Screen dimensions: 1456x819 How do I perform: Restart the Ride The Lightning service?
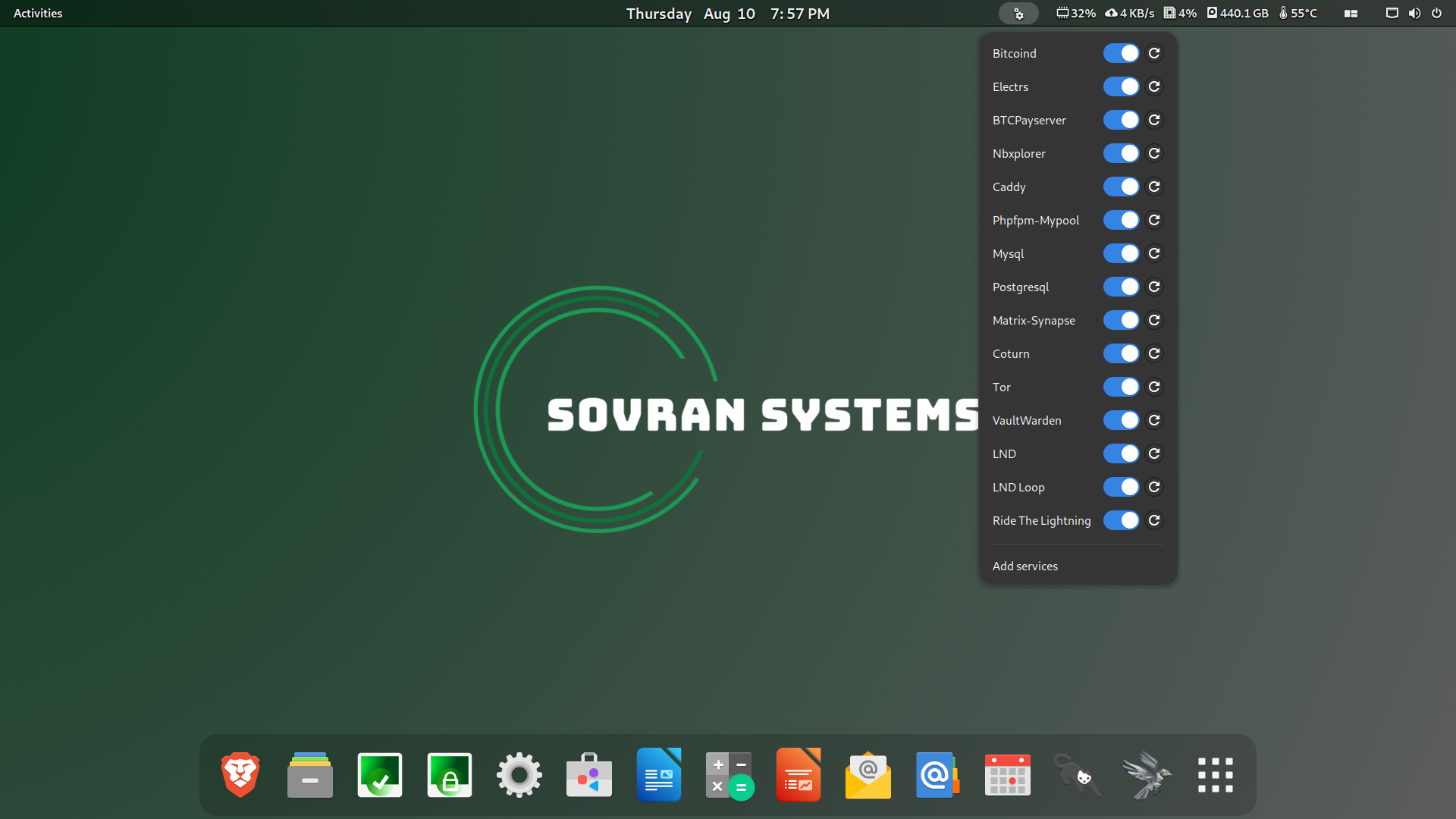click(x=1154, y=520)
